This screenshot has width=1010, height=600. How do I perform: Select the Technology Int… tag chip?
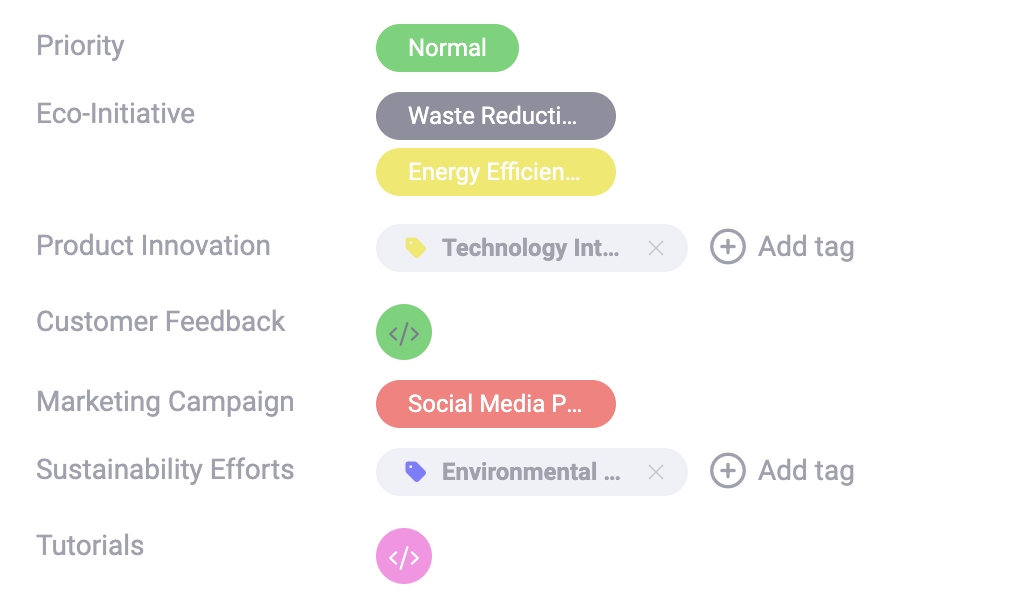530,248
